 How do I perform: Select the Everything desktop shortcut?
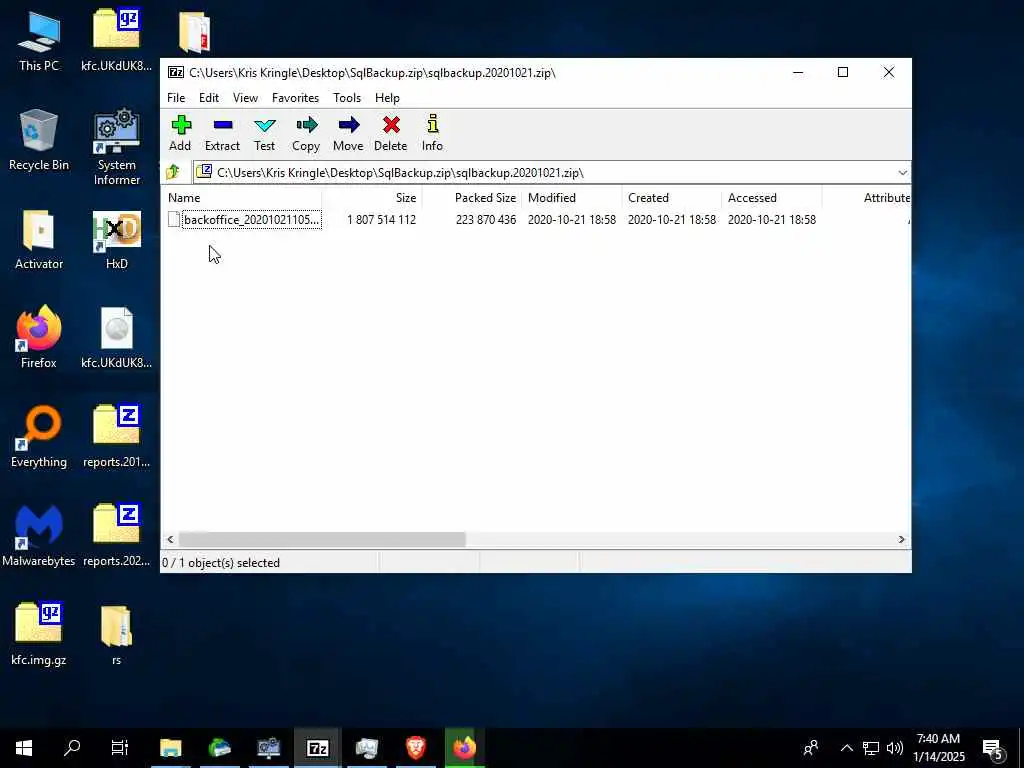point(39,437)
